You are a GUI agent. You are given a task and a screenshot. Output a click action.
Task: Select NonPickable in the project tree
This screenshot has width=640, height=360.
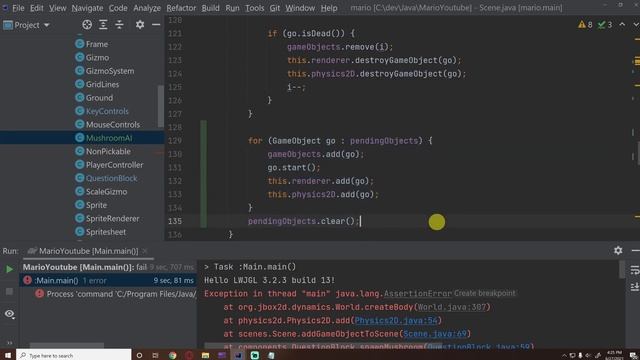[108, 151]
